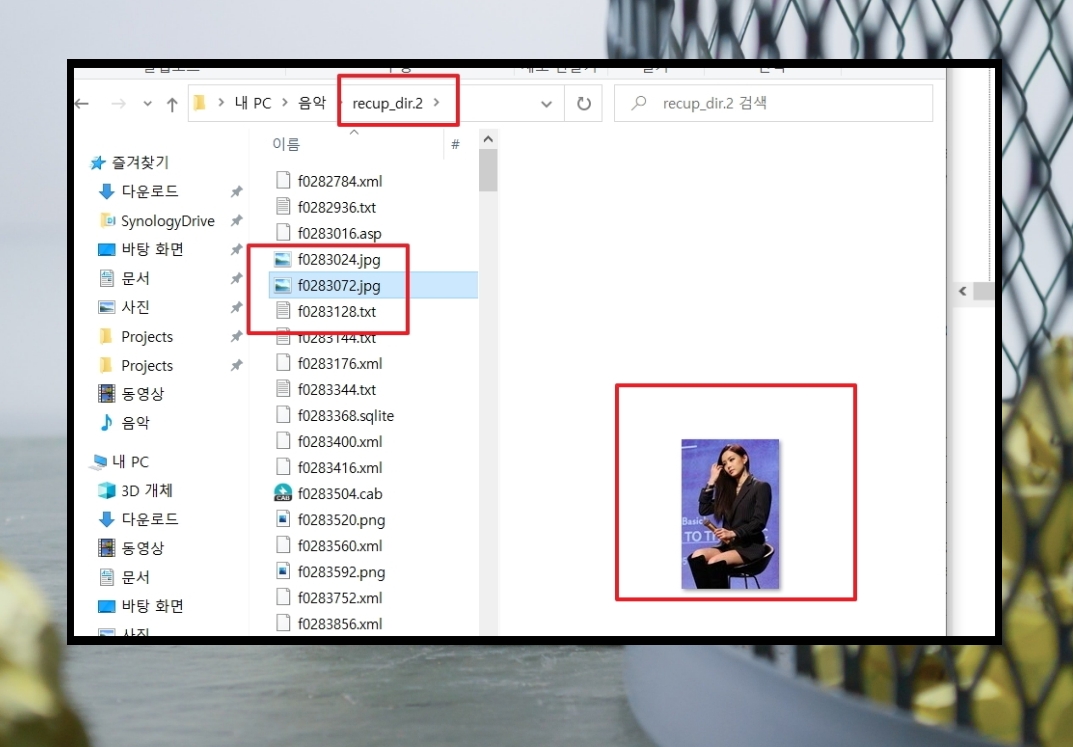The image size is (1073, 747).
Task: Refresh the recup_dir.2 folder
Action: pos(584,104)
